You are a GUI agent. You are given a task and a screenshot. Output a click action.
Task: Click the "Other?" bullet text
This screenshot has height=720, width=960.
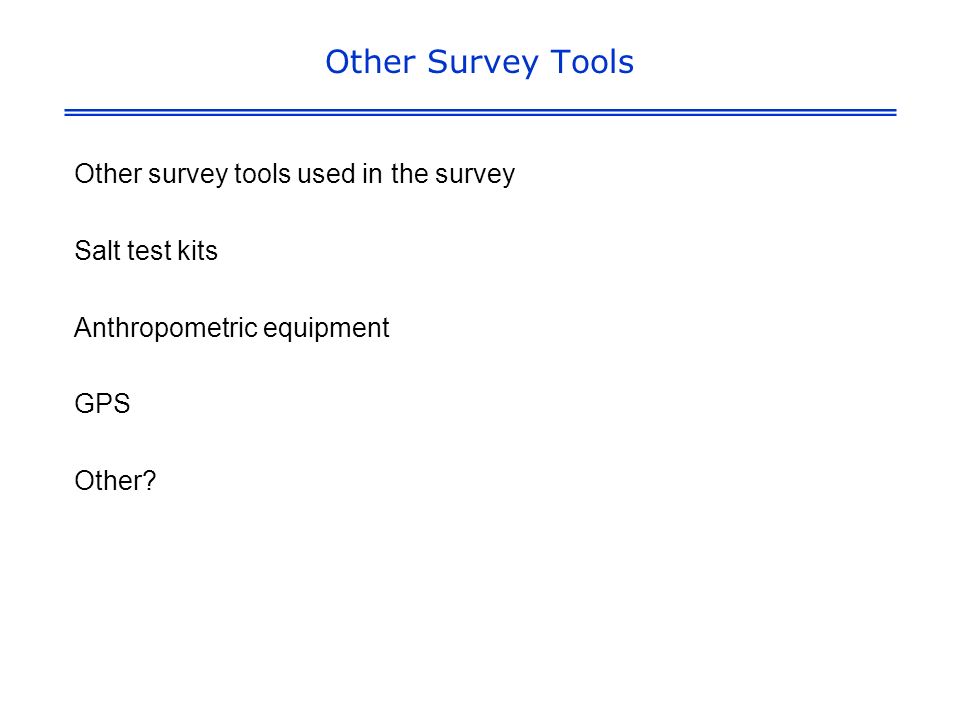tap(115, 481)
